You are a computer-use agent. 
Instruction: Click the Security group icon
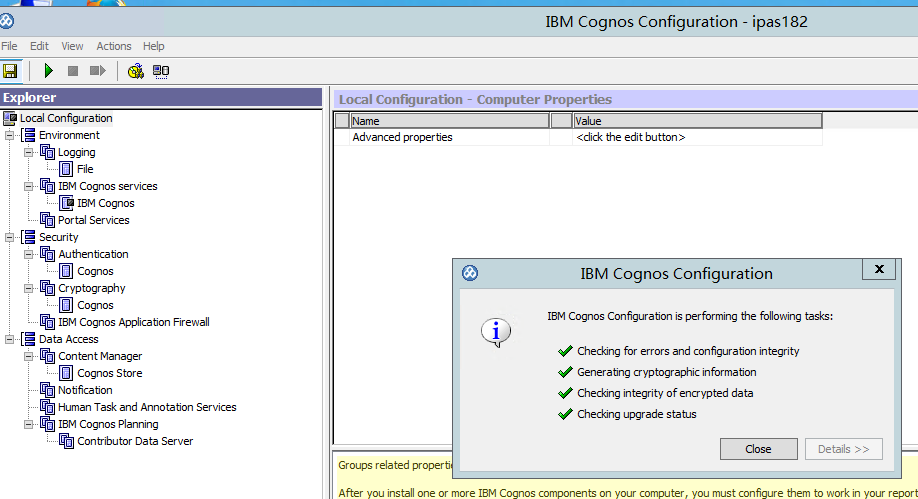tap(28, 237)
